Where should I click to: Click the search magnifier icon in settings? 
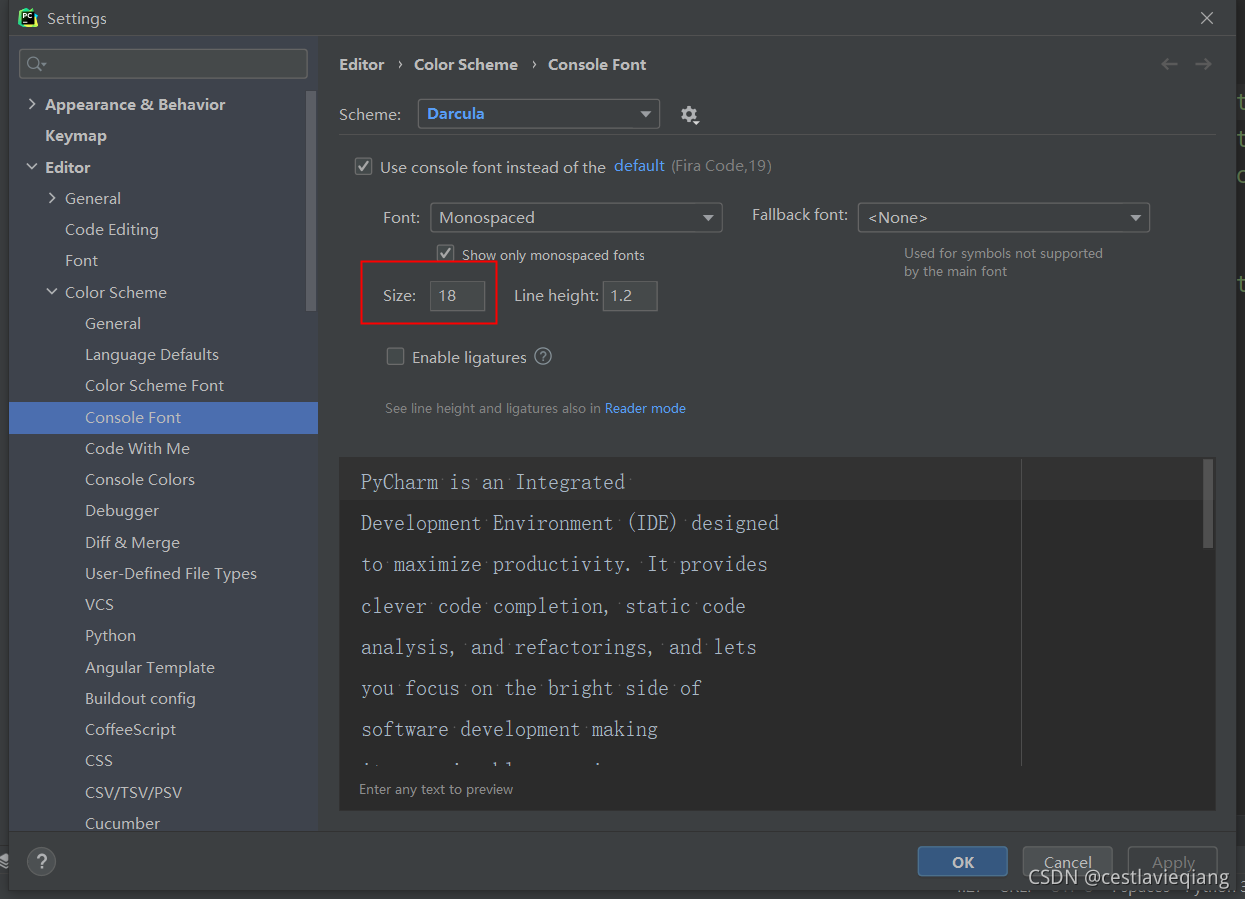pyautogui.click(x=36, y=64)
